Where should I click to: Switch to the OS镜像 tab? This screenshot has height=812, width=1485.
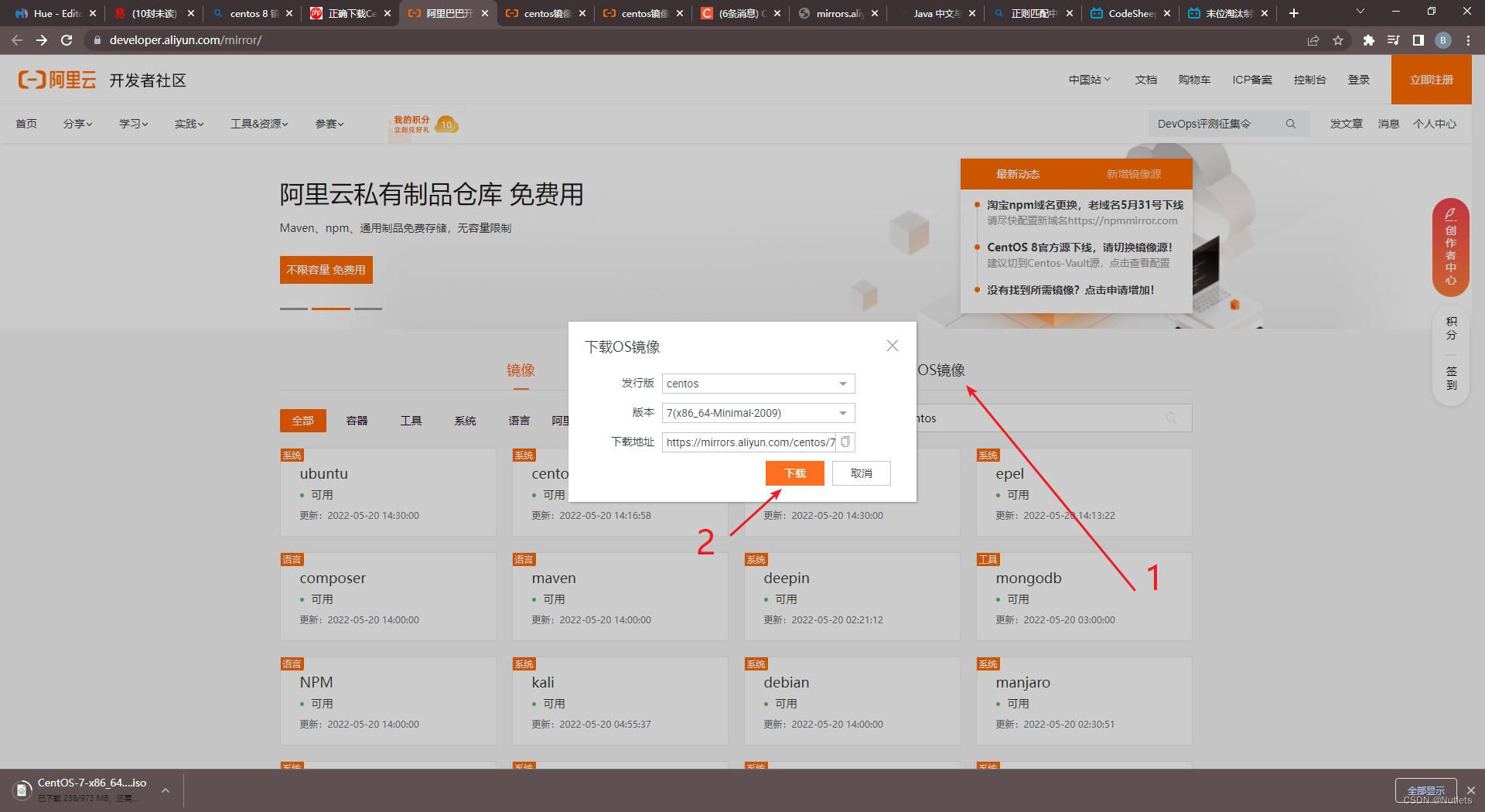pos(941,370)
